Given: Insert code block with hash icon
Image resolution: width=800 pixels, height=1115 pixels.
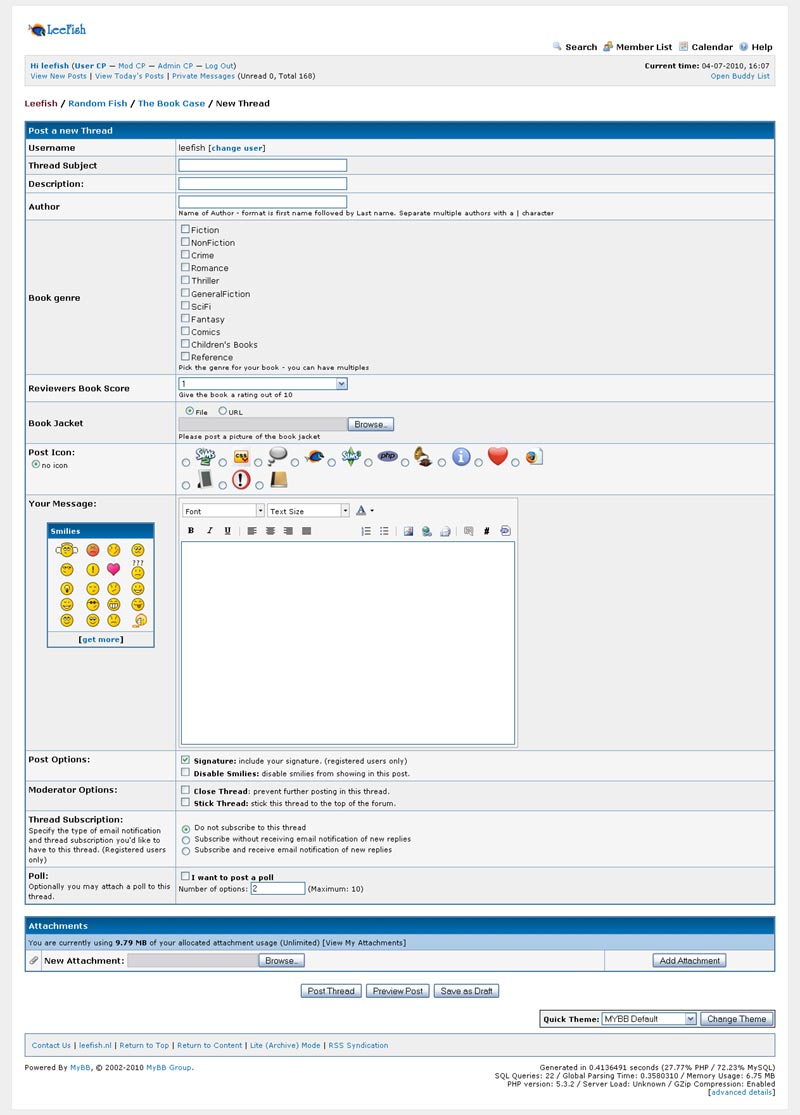Looking at the screenshot, I should [x=486, y=531].
